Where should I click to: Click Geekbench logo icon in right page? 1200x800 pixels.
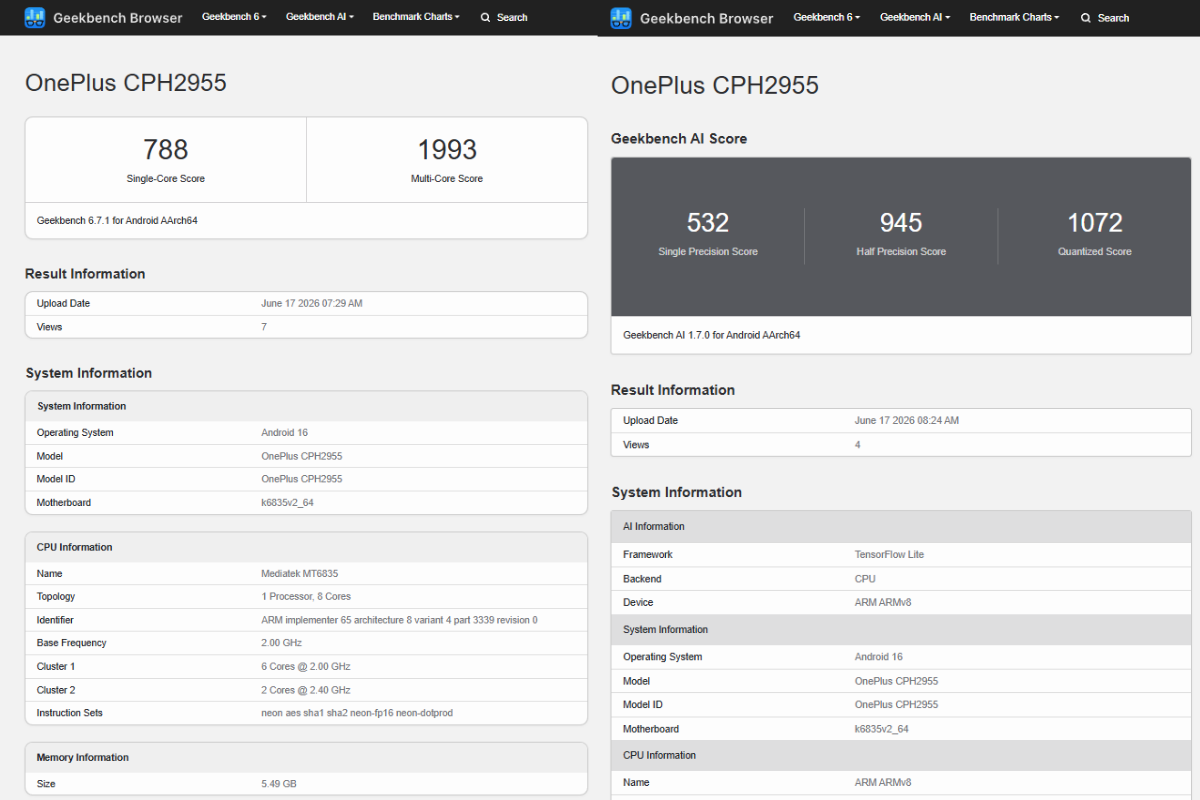[x=621, y=17]
